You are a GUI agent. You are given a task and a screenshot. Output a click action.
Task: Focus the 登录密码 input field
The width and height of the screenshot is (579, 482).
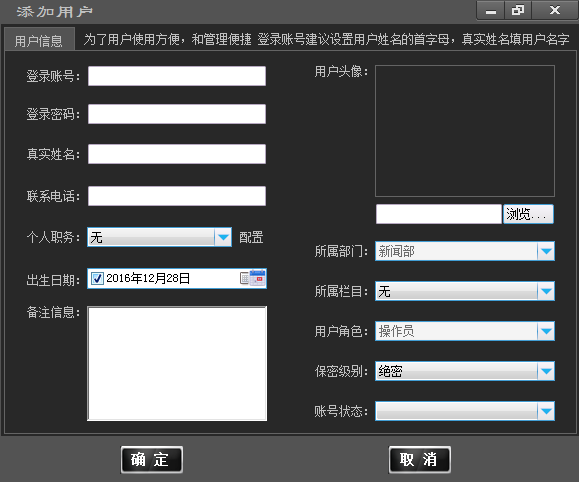coord(177,114)
